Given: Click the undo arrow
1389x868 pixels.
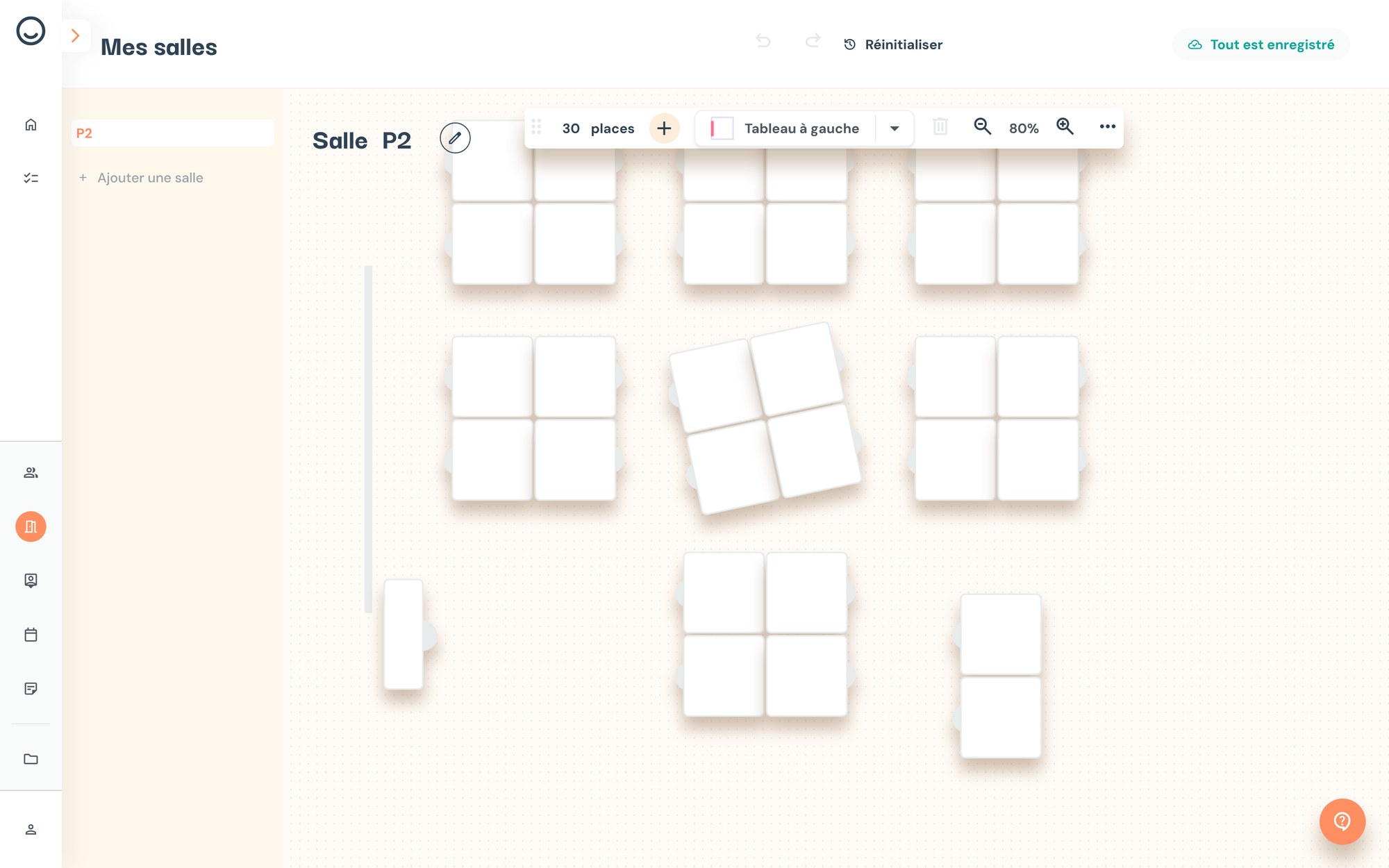Looking at the screenshot, I should coord(763,42).
